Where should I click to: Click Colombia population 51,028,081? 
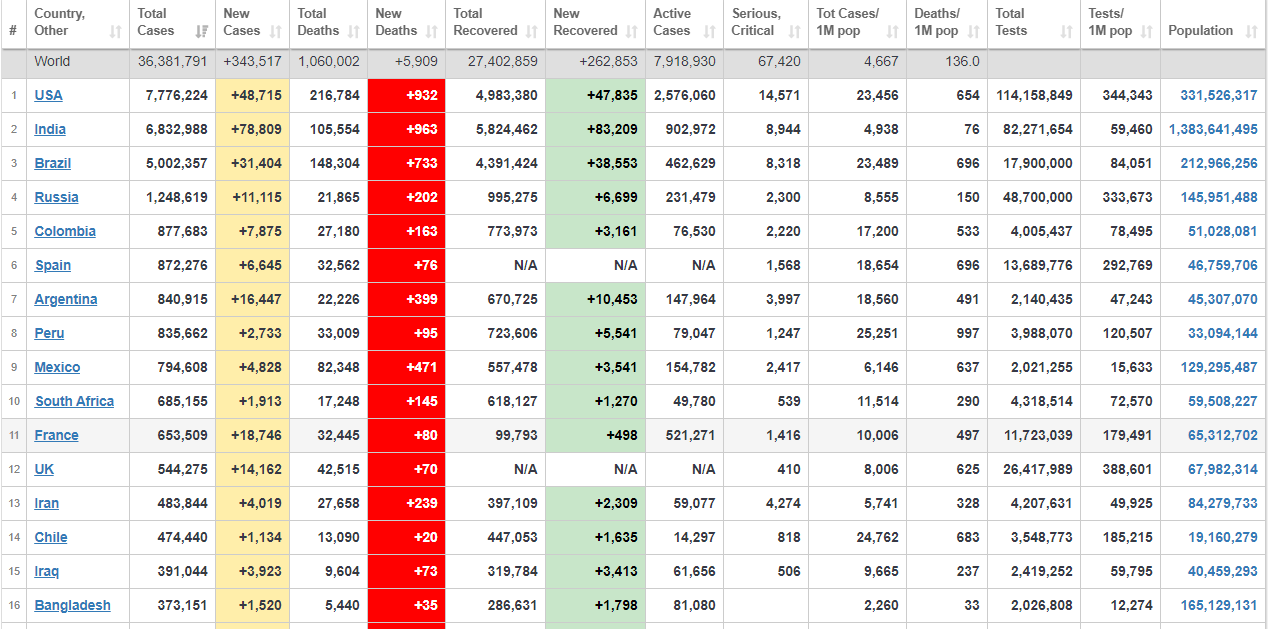point(1223,231)
